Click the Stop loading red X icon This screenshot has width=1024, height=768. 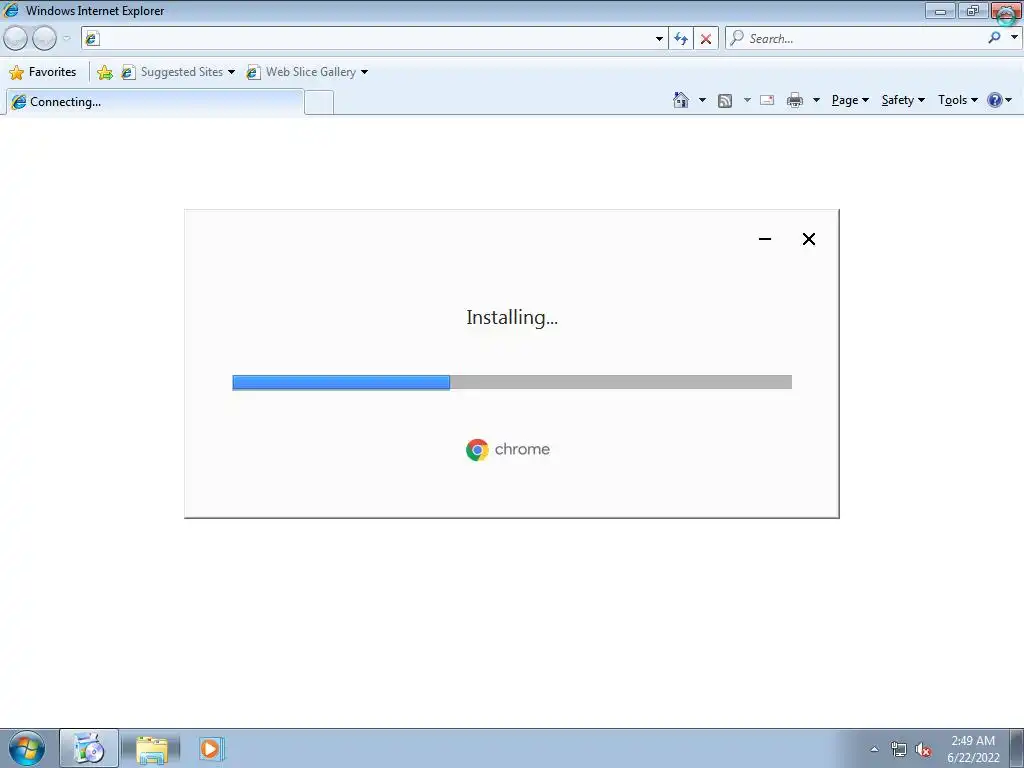[706, 39]
